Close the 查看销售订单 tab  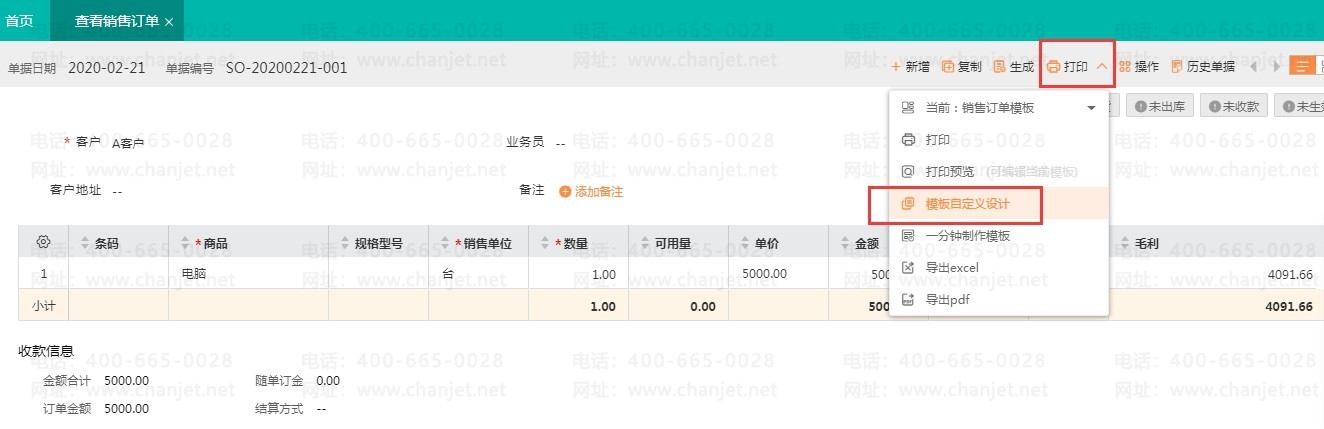(x=168, y=21)
